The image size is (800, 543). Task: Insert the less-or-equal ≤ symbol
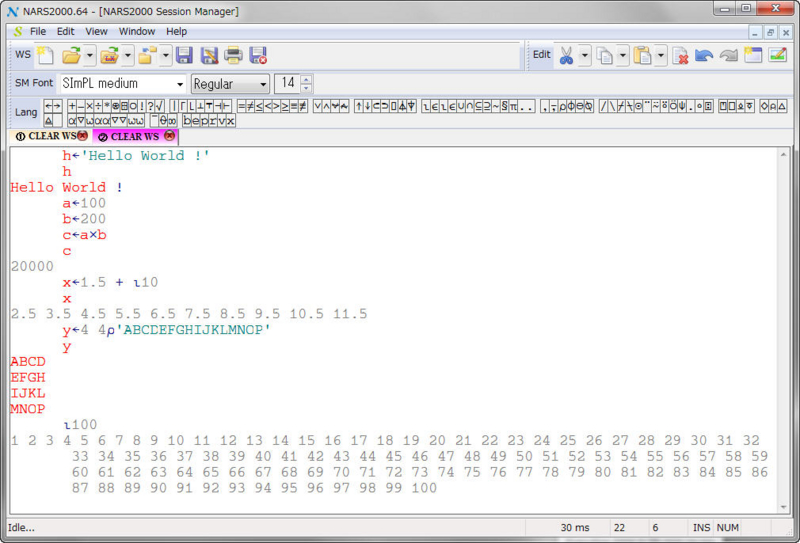pos(259,106)
